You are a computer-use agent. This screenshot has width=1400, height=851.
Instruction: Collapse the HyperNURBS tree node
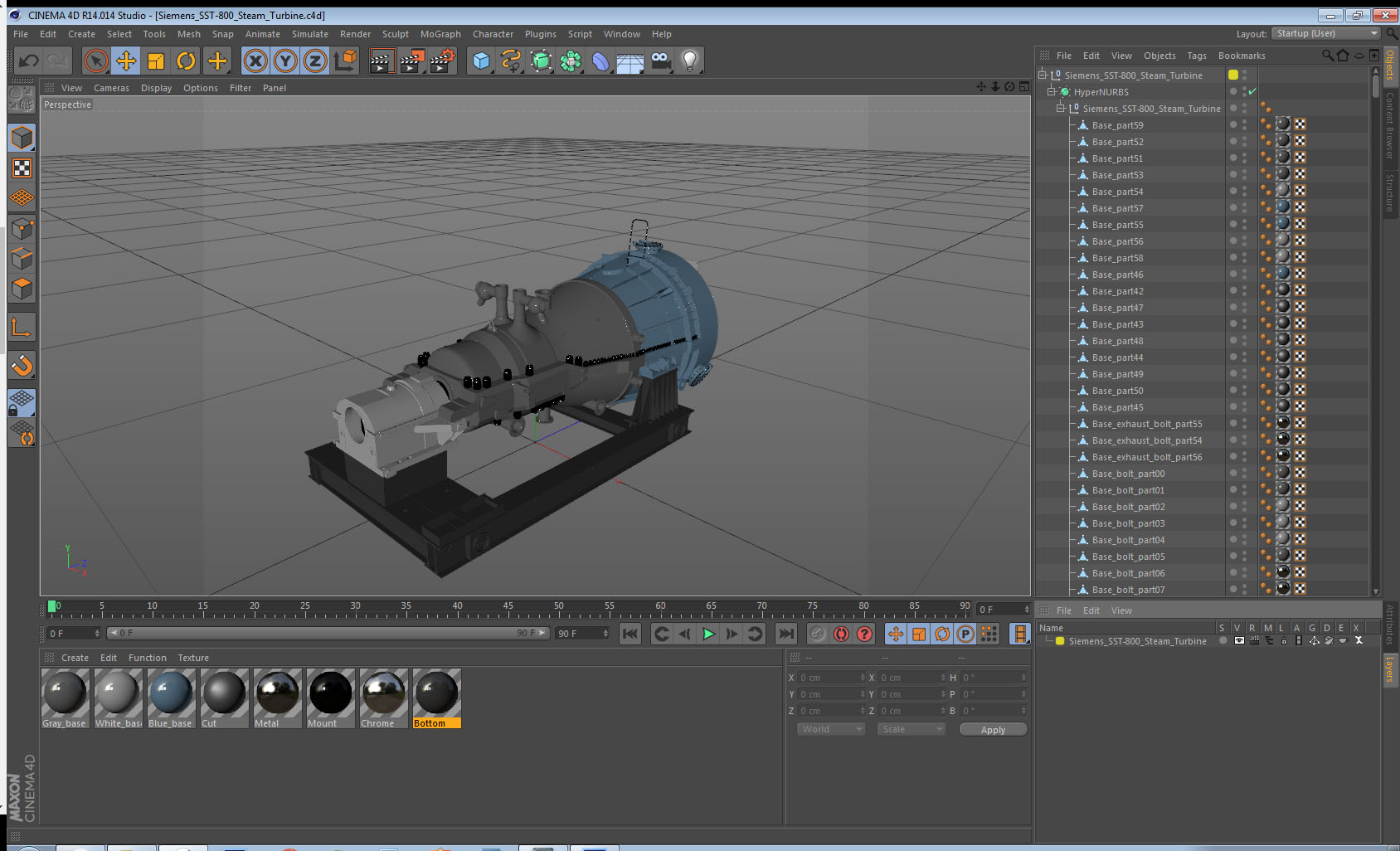point(1051,91)
